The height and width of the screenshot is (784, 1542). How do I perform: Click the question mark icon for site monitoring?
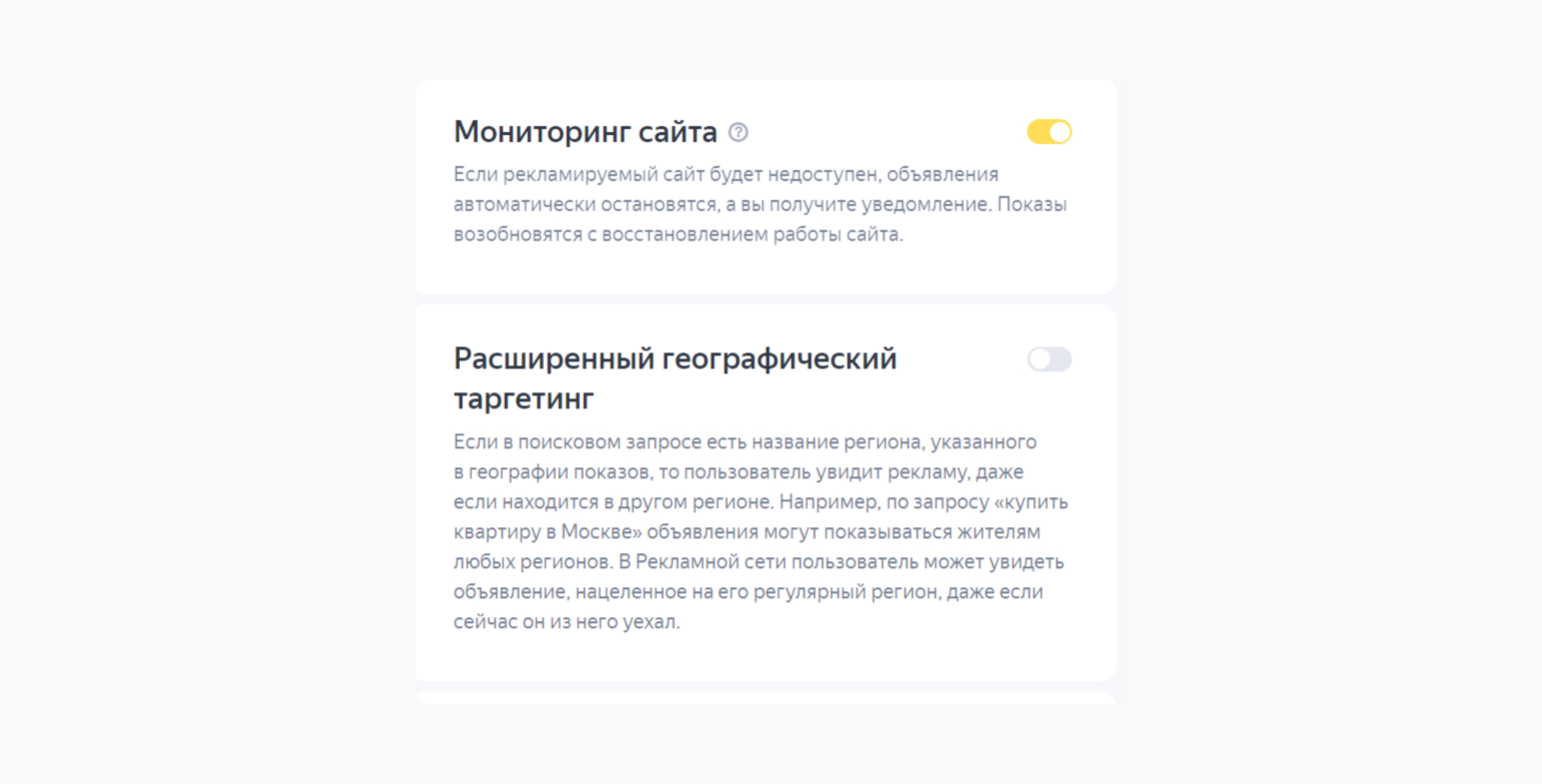pyautogui.click(x=738, y=132)
